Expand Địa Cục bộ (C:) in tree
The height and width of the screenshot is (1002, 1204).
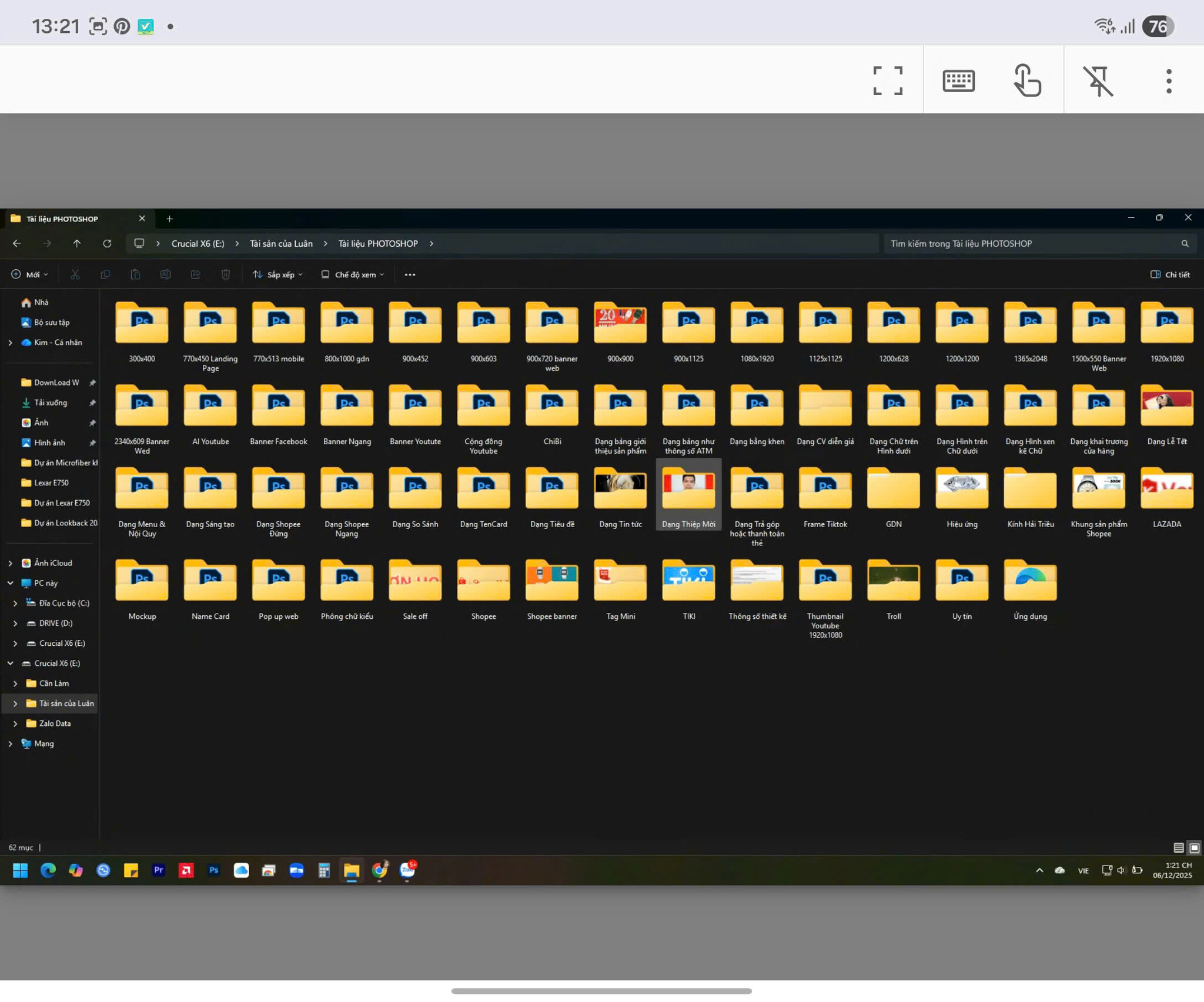(x=15, y=603)
